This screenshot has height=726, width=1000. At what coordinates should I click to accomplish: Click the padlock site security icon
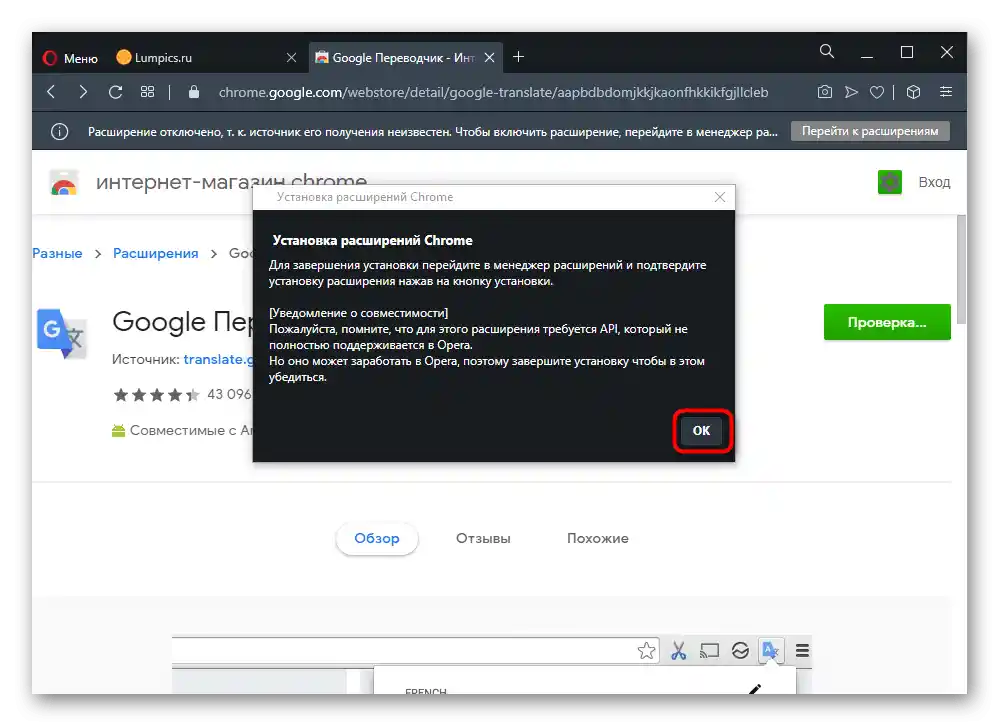pos(194,92)
